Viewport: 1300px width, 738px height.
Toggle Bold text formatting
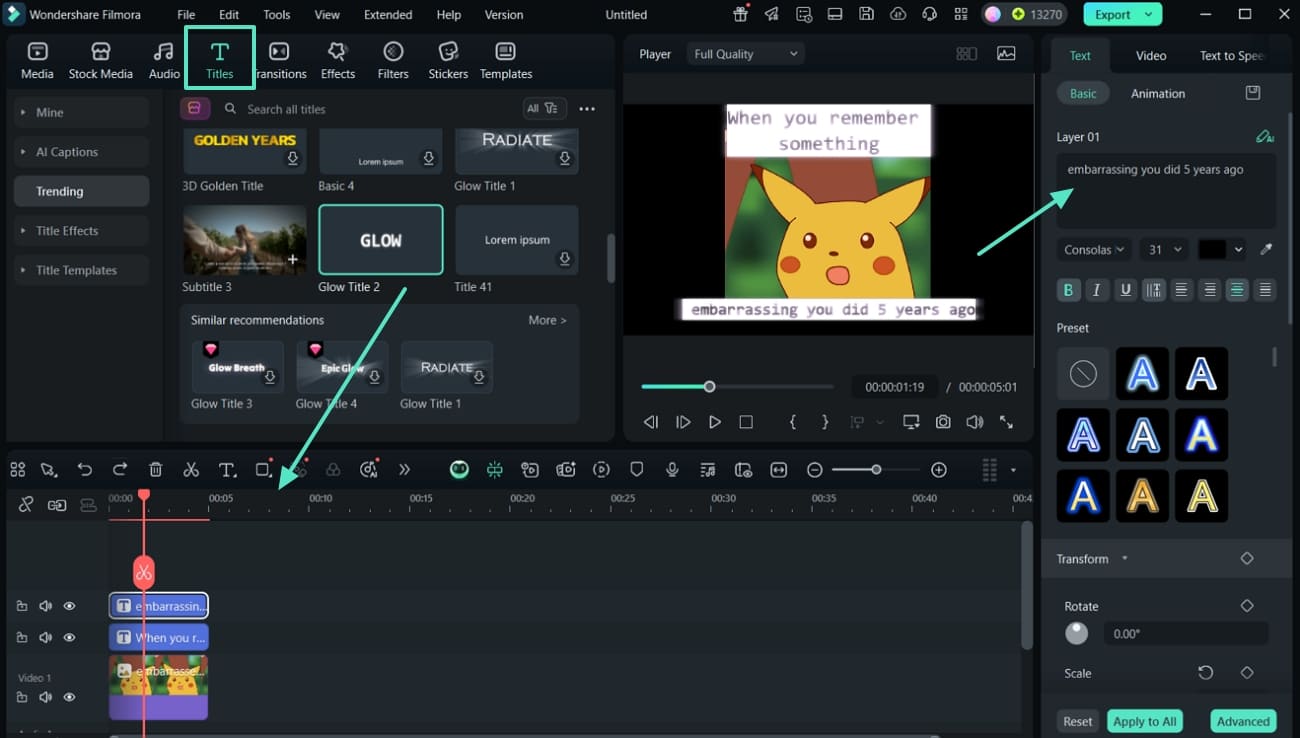[1068, 290]
